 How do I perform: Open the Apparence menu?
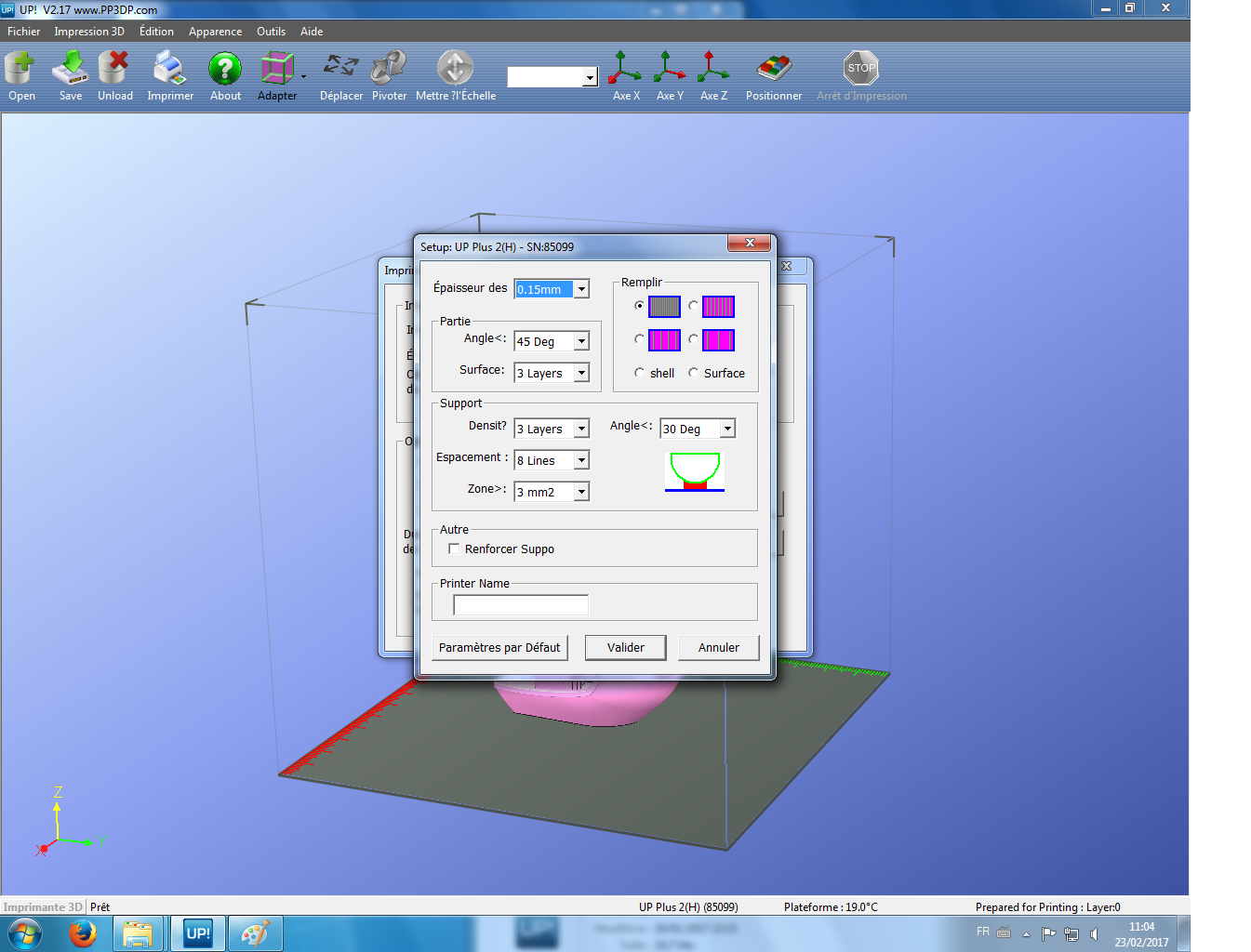coord(215,32)
